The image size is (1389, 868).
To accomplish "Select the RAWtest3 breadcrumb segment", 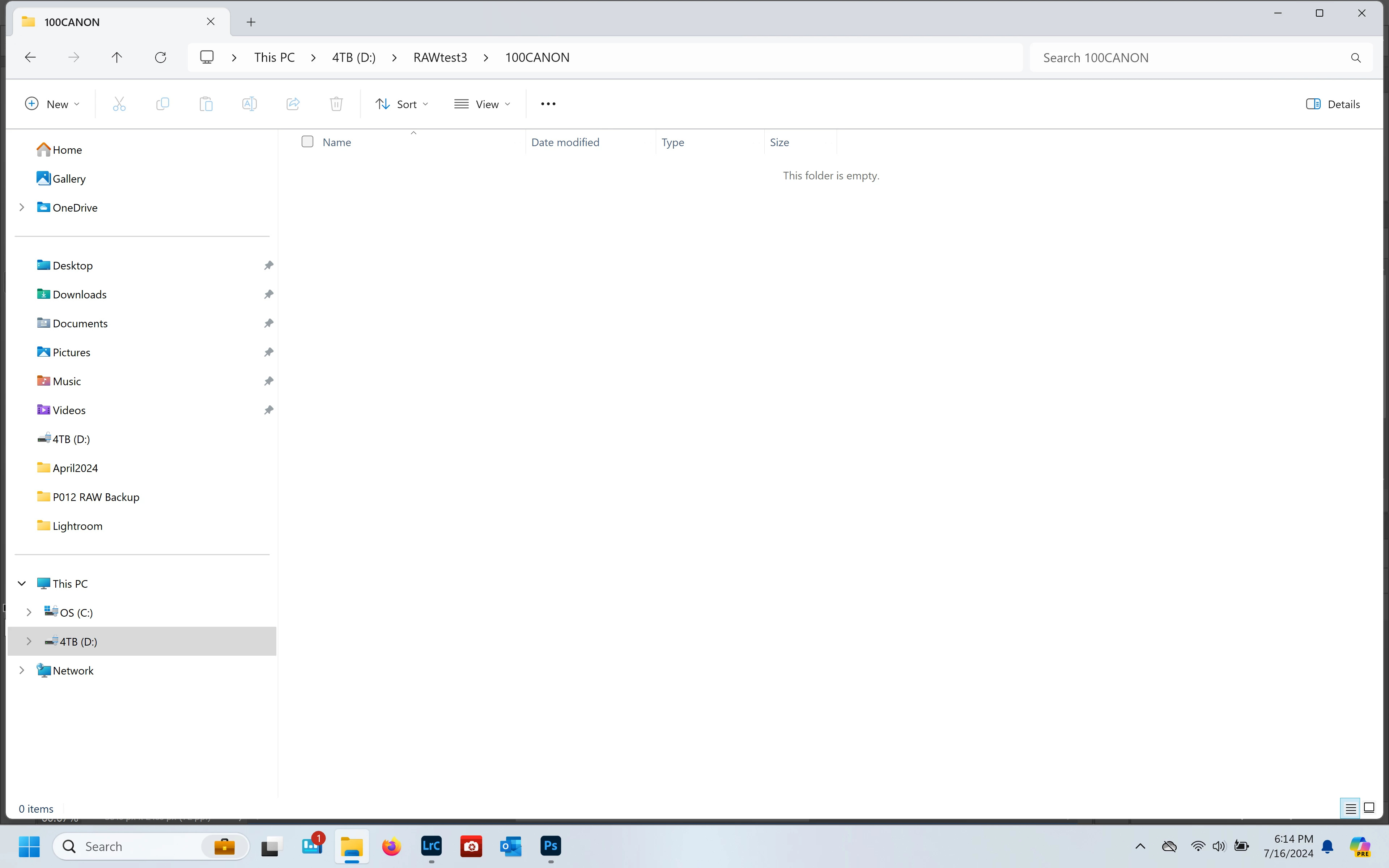I will [x=439, y=58].
